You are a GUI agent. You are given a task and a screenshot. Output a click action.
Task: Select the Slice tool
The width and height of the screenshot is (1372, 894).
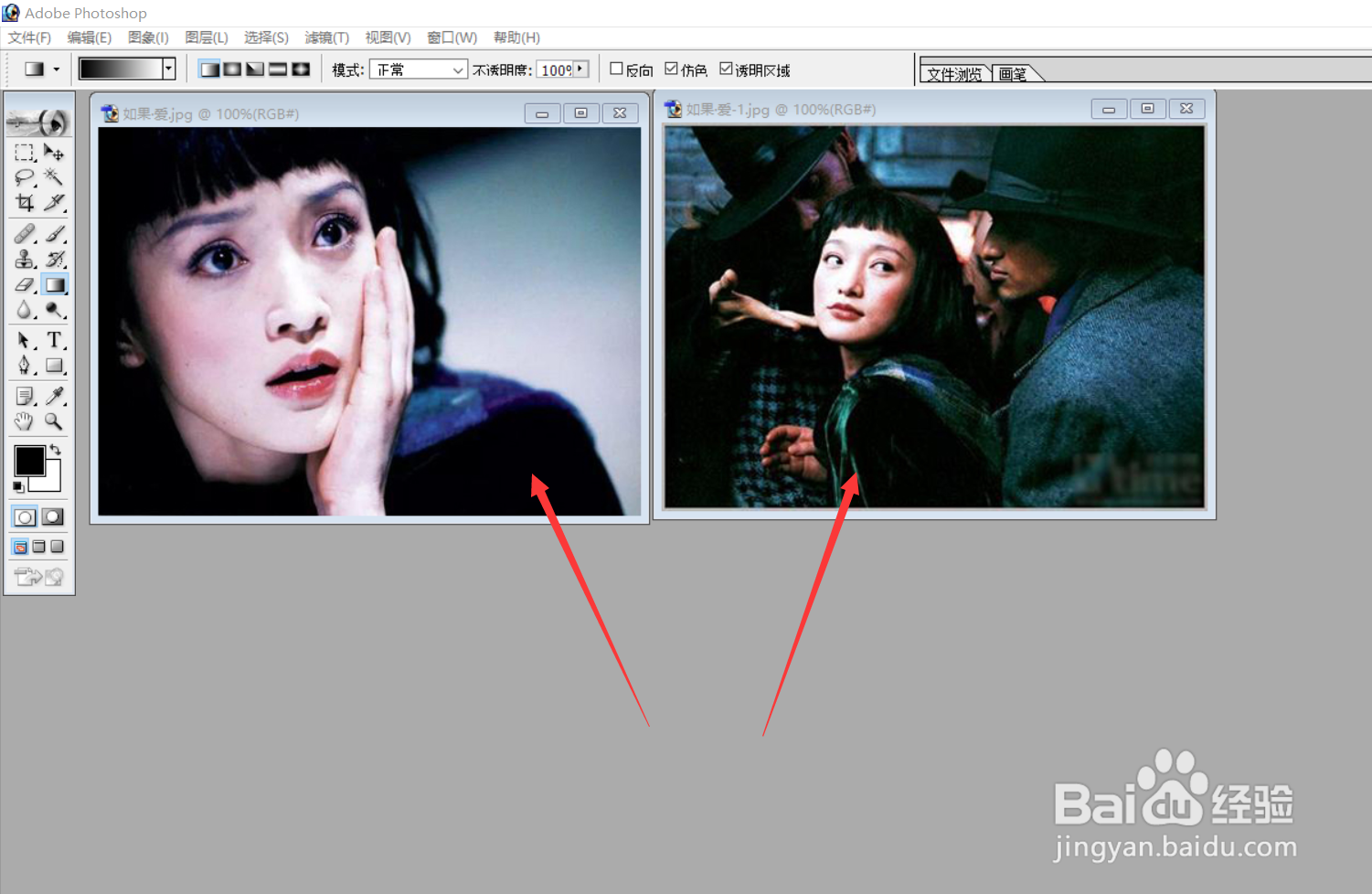point(54,202)
